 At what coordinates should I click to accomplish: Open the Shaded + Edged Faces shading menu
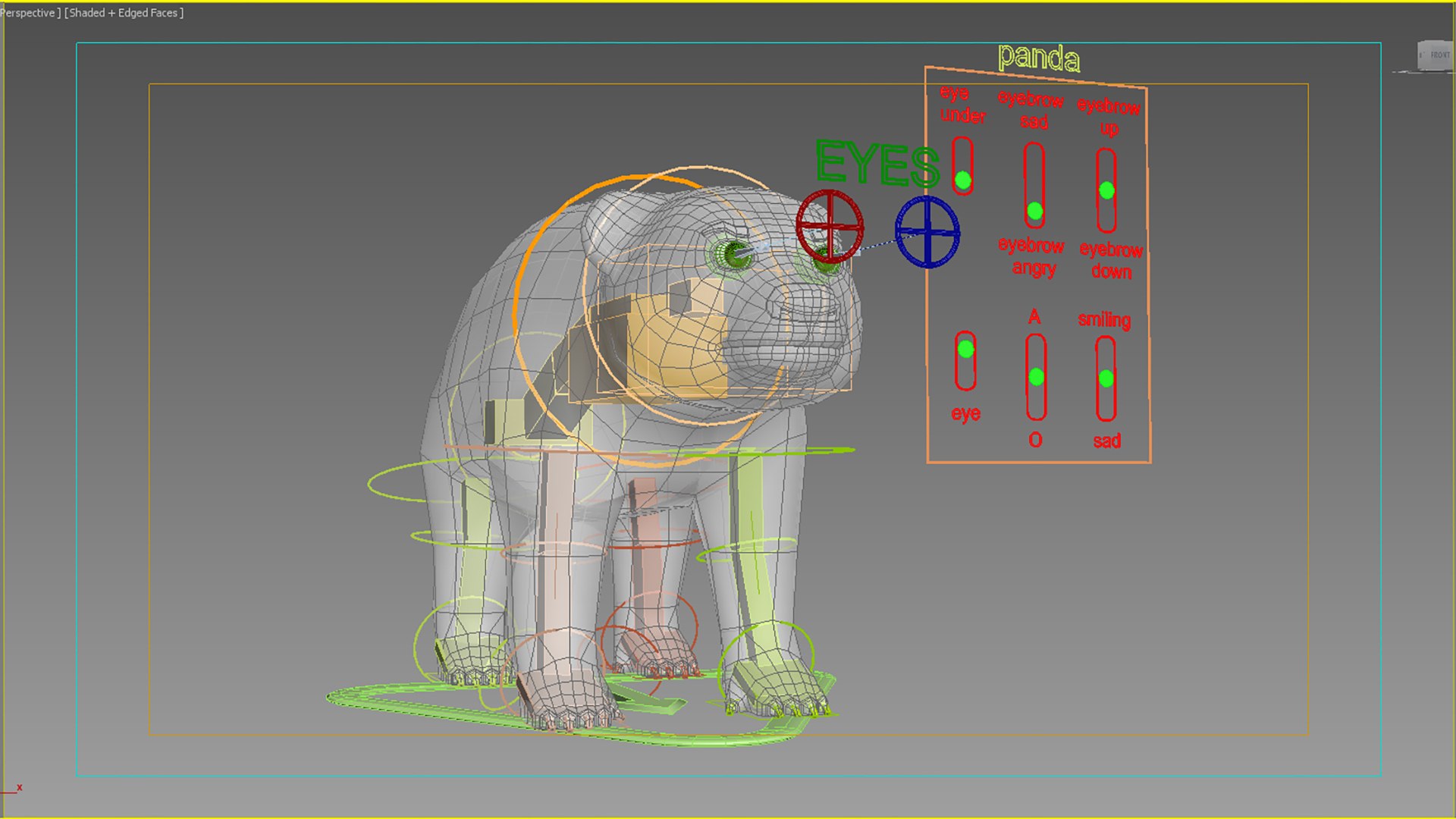tap(124, 13)
